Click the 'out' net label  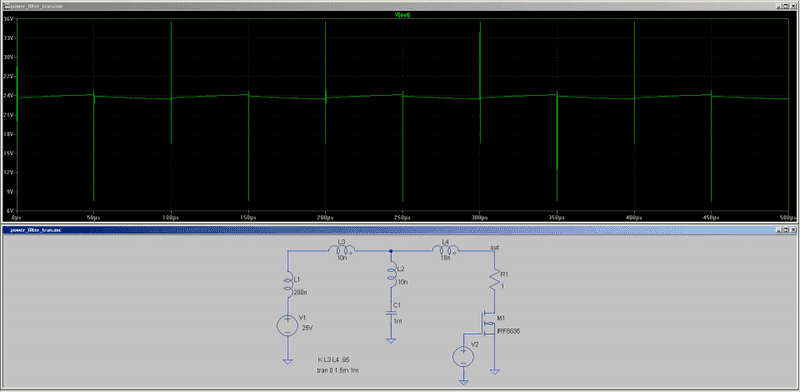(494, 248)
